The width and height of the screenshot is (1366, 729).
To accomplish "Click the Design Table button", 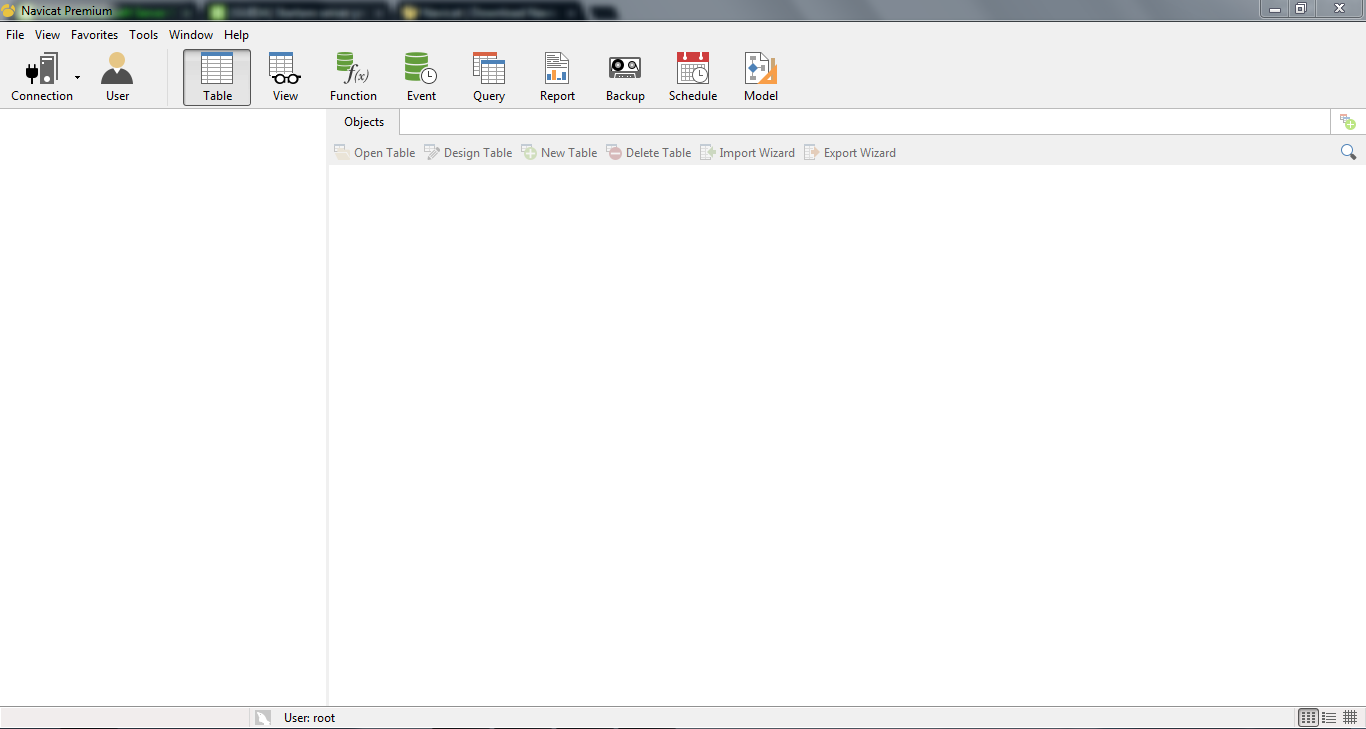I will coord(468,153).
